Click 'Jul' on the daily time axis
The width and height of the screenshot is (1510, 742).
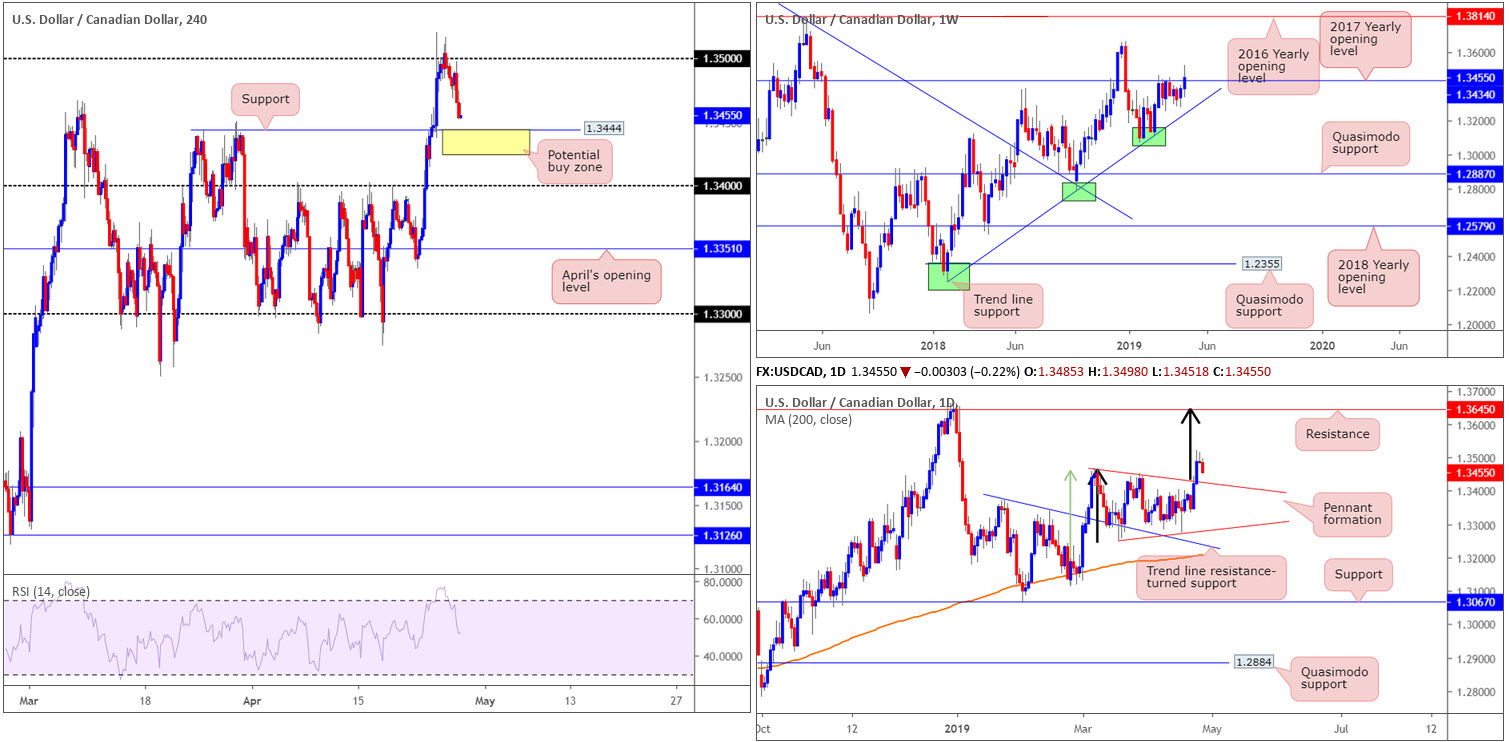(1341, 730)
